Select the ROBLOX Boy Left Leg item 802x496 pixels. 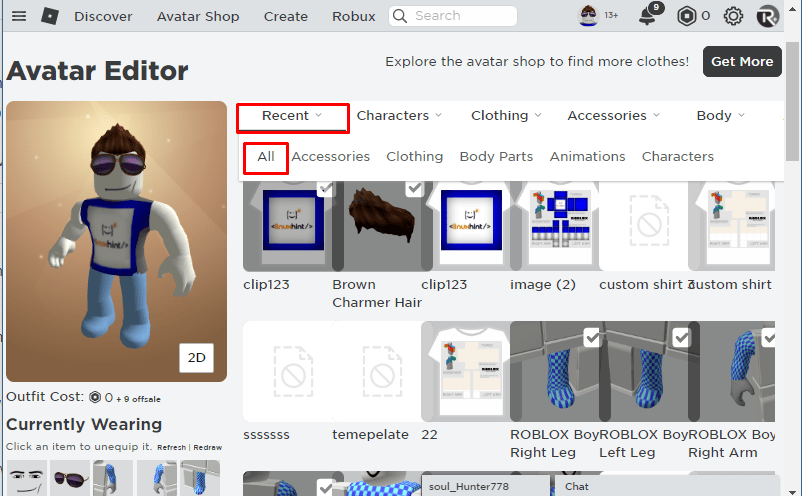(x=643, y=371)
